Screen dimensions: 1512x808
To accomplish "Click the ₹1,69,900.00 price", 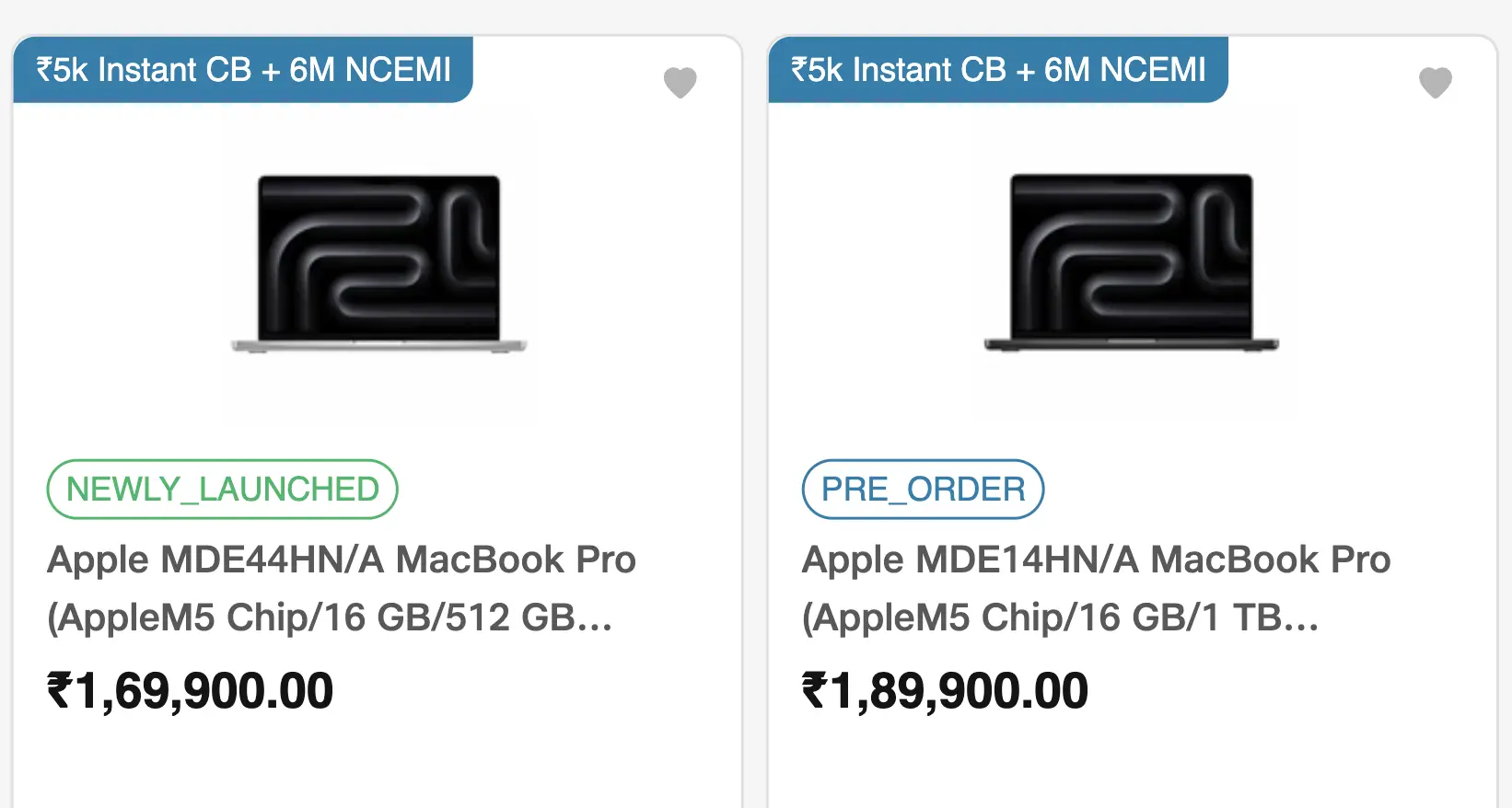I will point(191,691).
